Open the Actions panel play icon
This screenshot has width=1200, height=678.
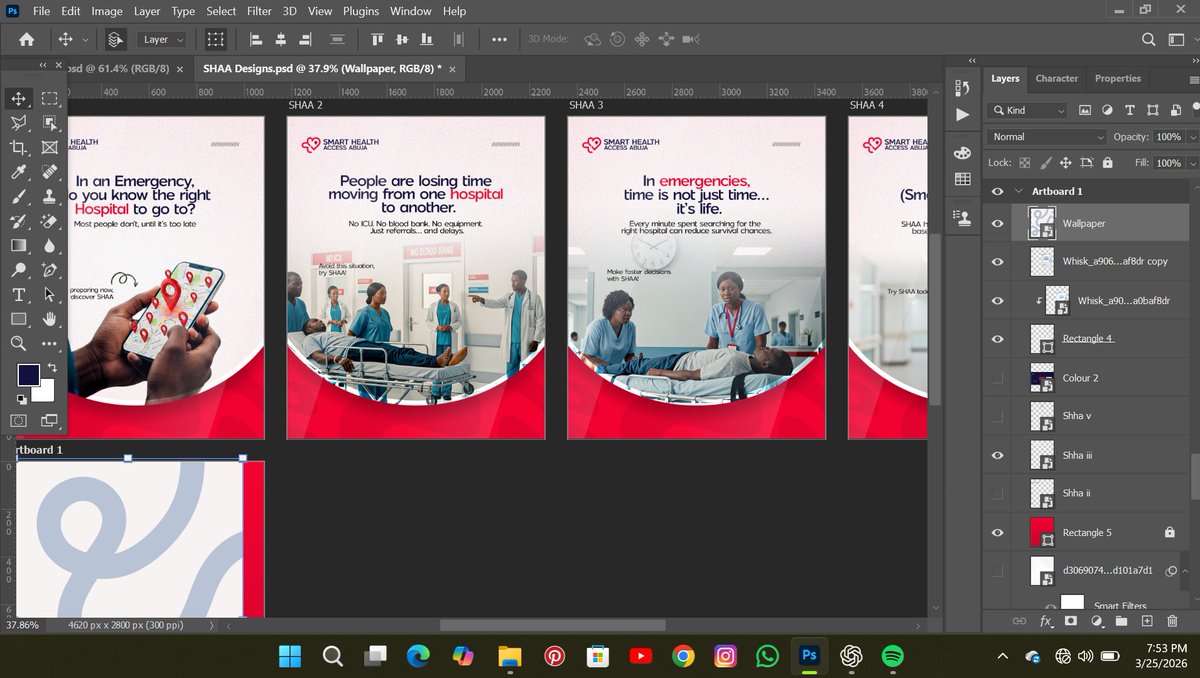[962, 114]
